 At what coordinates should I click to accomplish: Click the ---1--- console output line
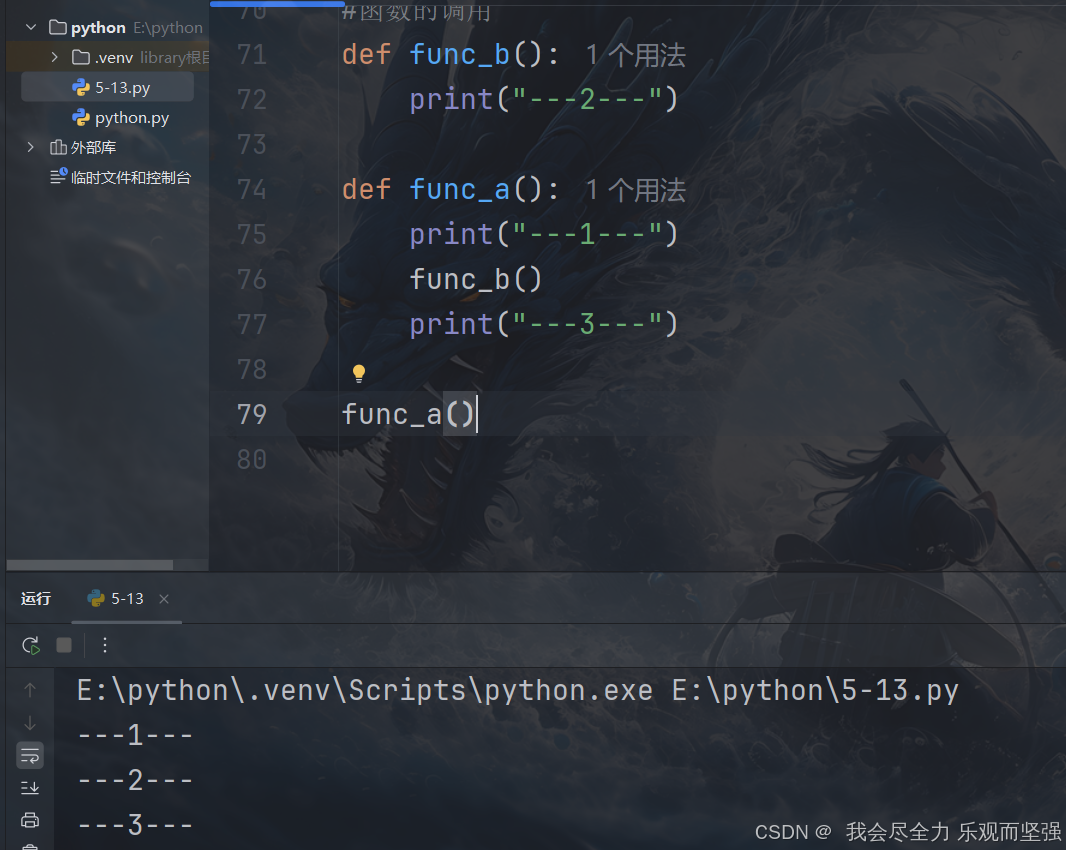[135, 735]
